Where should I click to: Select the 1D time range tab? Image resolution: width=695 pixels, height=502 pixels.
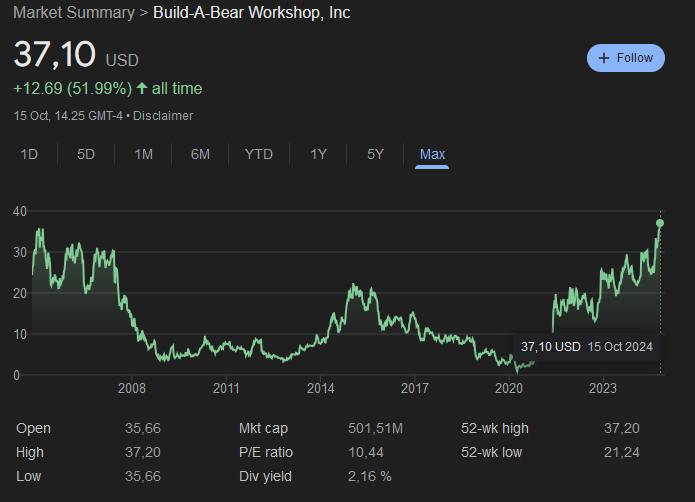(x=29, y=154)
